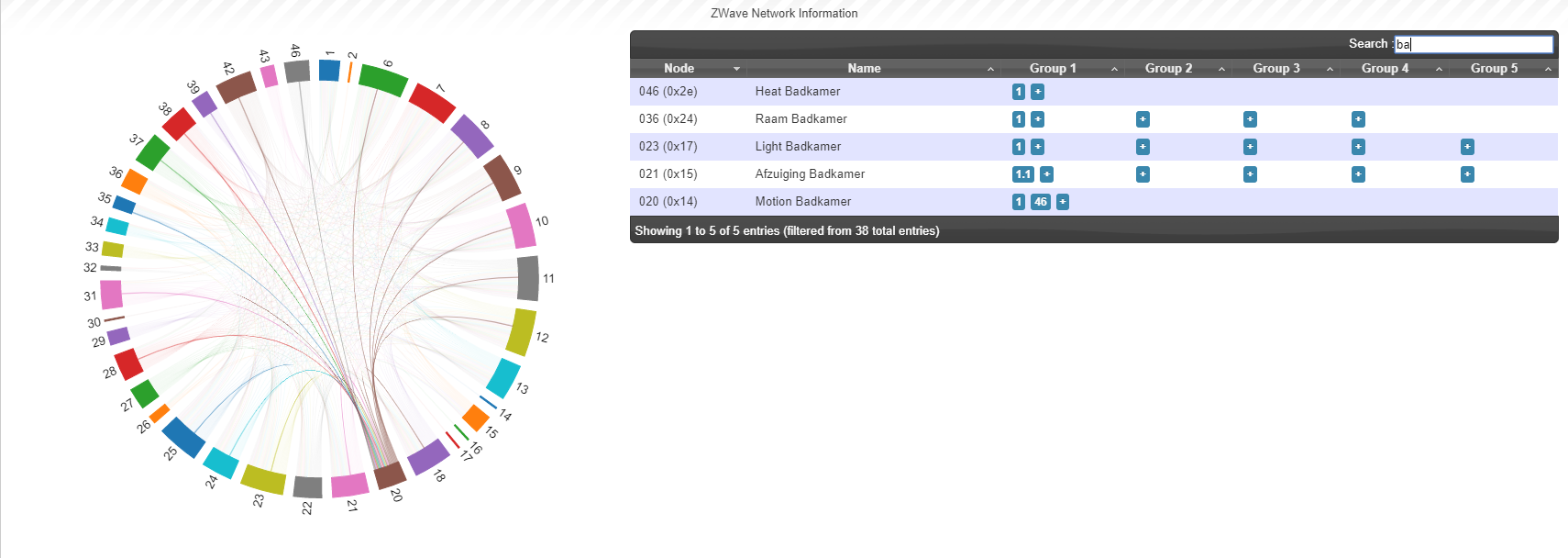The image size is (1568, 558).
Task: Click the plus icon in Heat Badkamer's Group 1
Action: tap(1037, 92)
